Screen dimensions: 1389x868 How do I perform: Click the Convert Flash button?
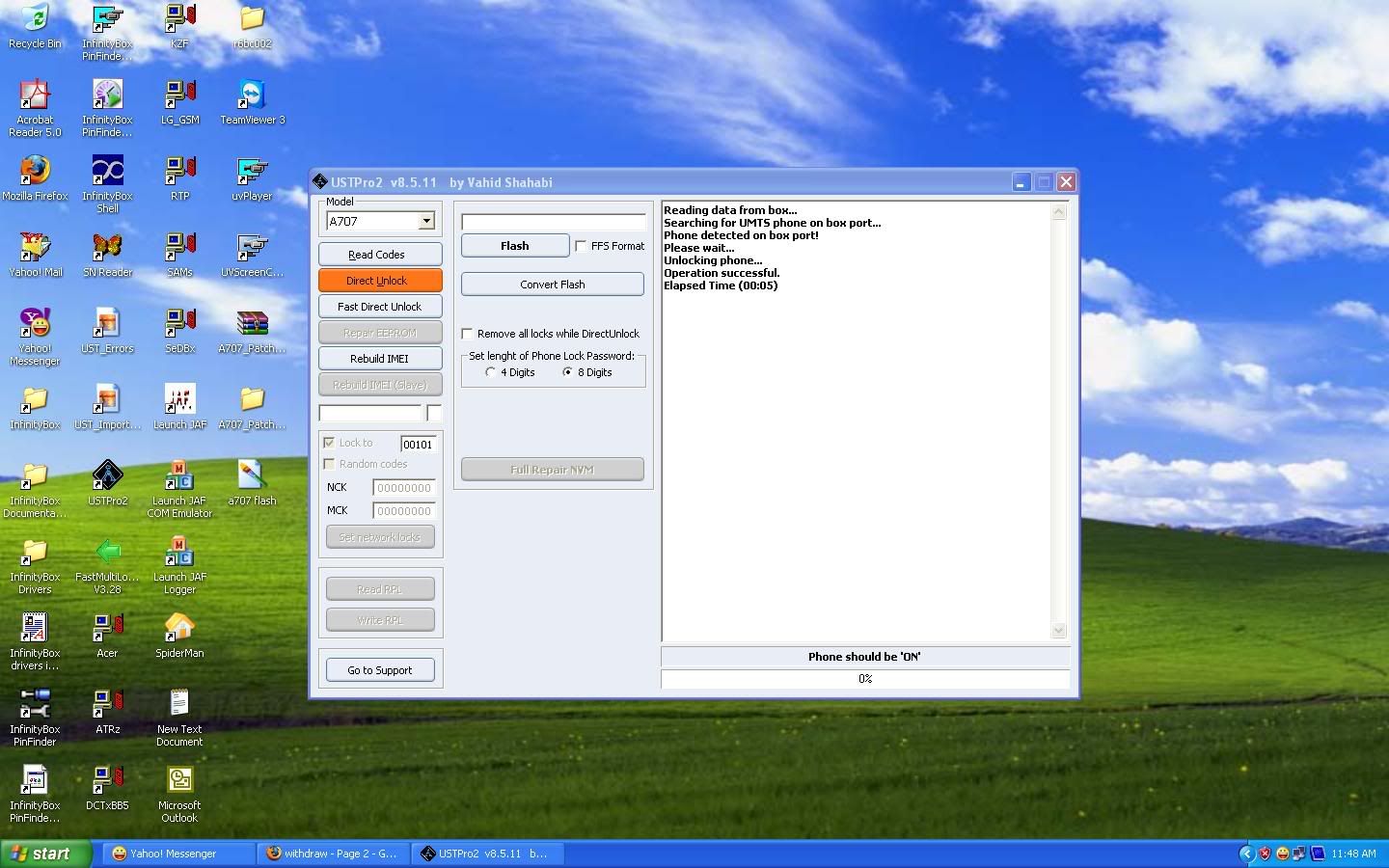[553, 285]
